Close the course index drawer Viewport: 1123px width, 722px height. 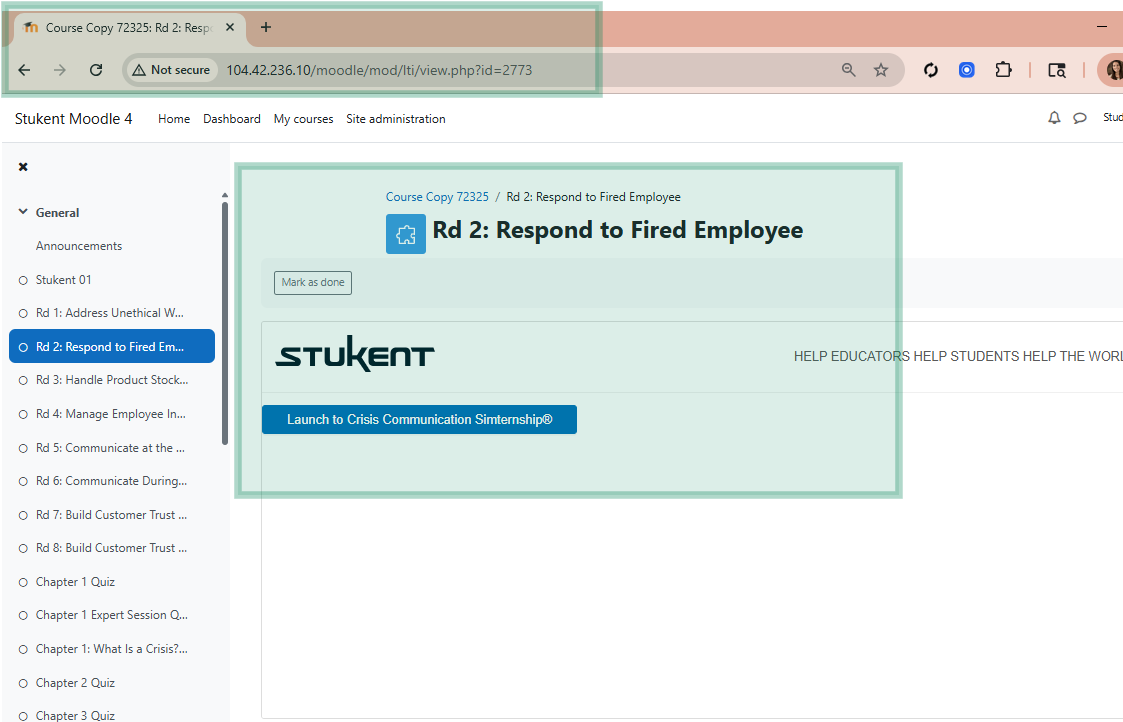point(23,167)
